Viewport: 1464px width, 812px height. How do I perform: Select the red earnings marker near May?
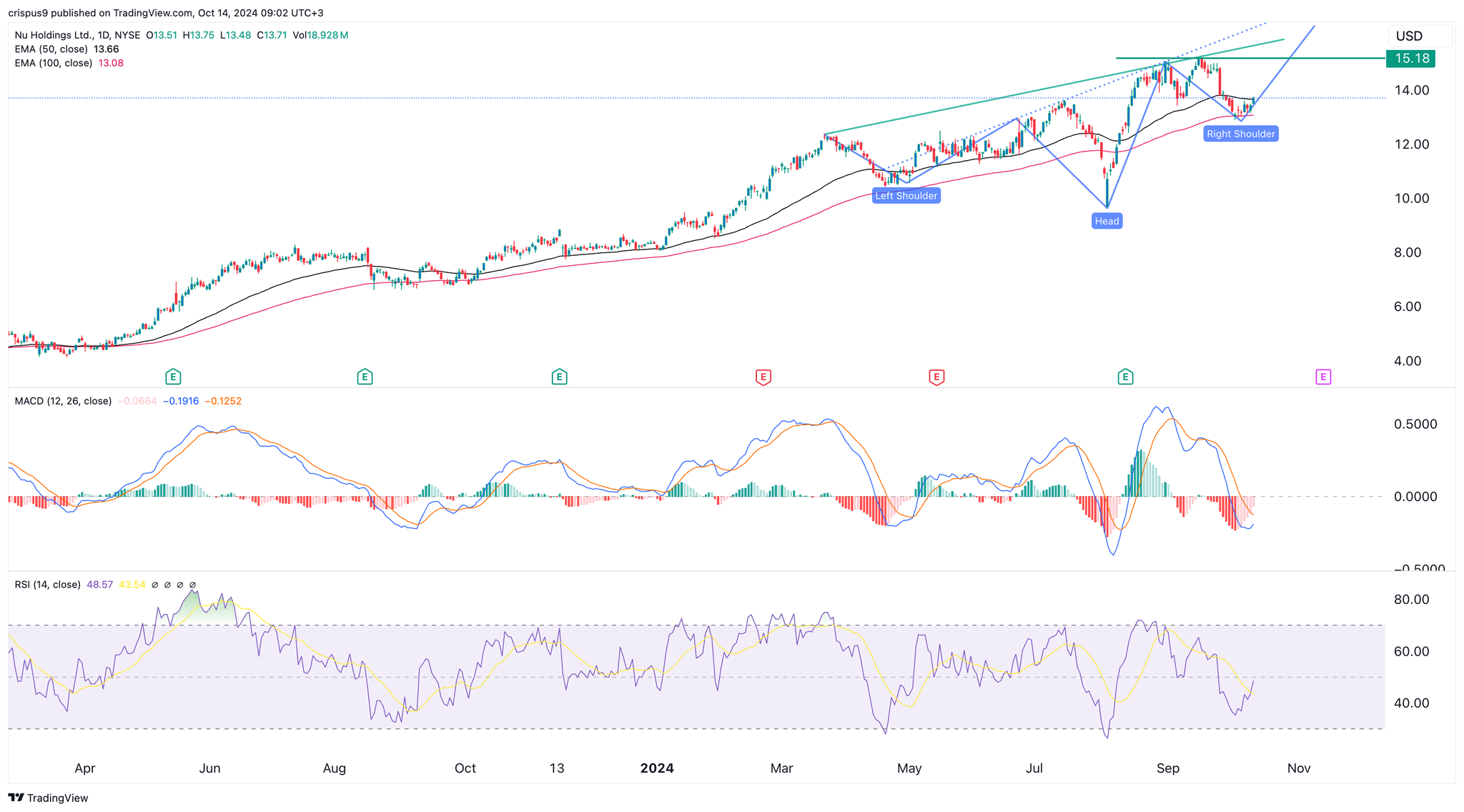(x=936, y=376)
